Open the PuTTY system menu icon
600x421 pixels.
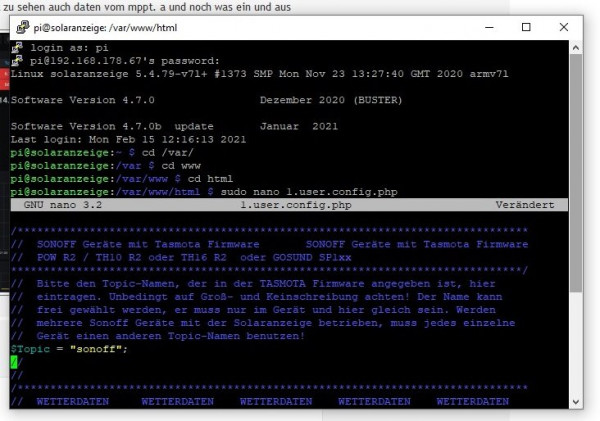coord(17,28)
